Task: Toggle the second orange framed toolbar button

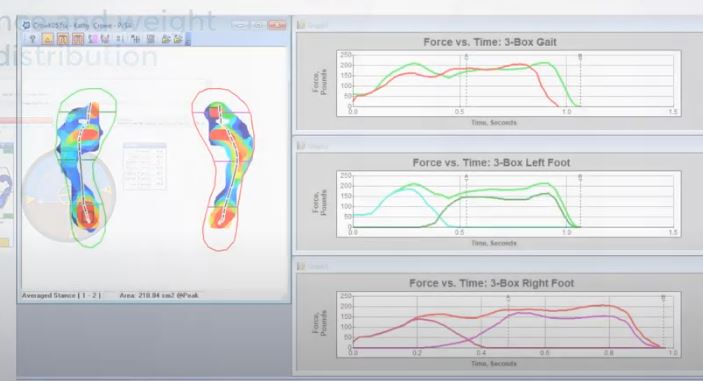Action: 78,39
